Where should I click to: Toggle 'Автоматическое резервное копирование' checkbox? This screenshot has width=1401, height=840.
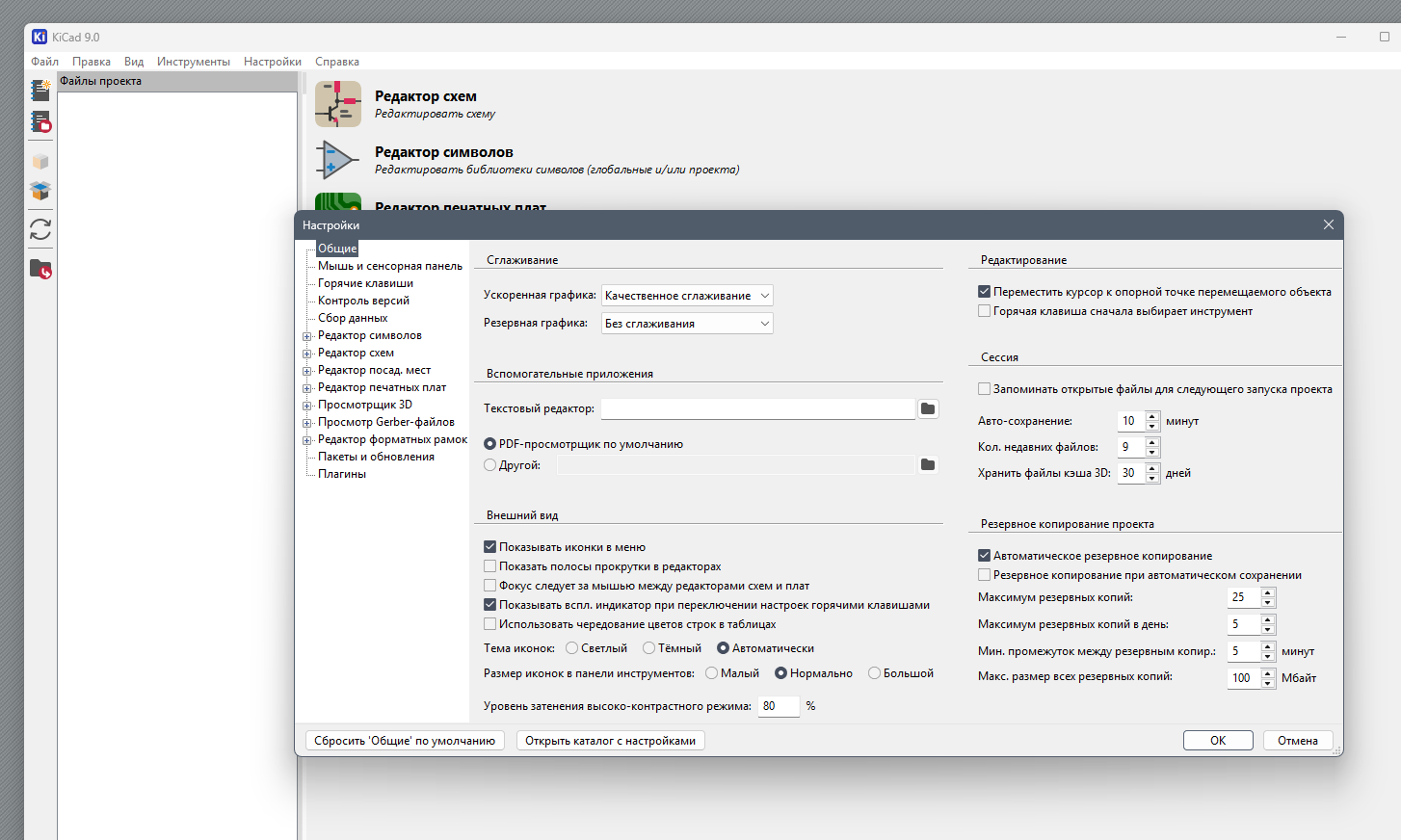[x=985, y=556]
